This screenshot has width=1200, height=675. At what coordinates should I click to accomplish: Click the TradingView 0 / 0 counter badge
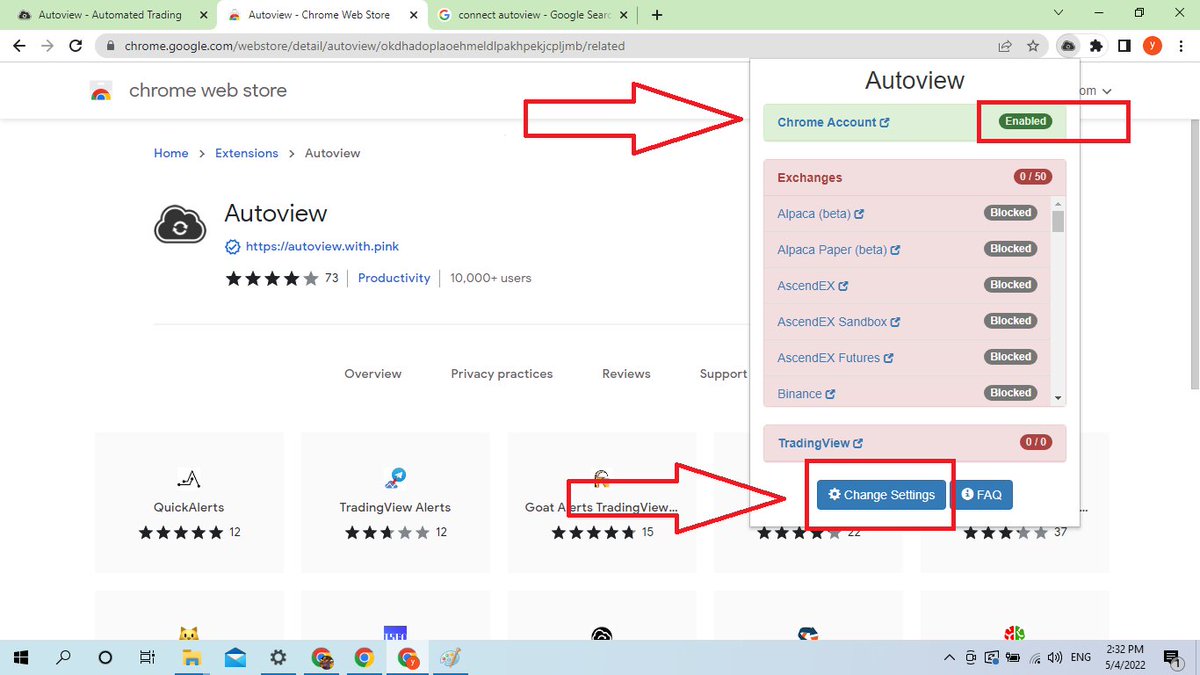(1036, 442)
